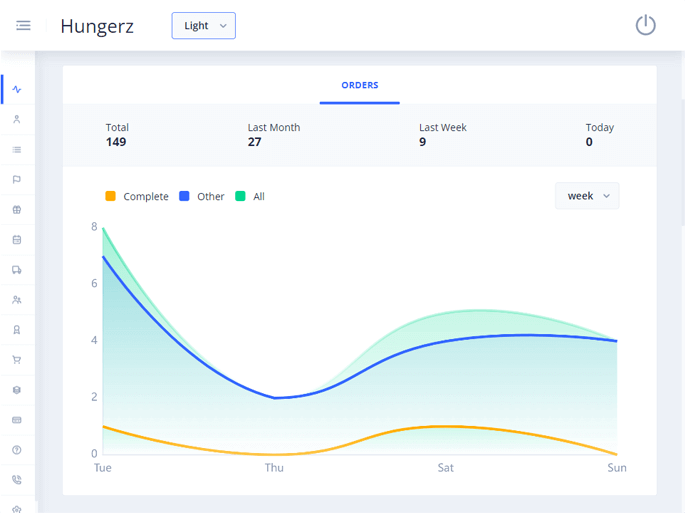The width and height of the screenshot is (685, 513).
Task: Click the Hungerz brand title
Action: (x=97, y=26)
